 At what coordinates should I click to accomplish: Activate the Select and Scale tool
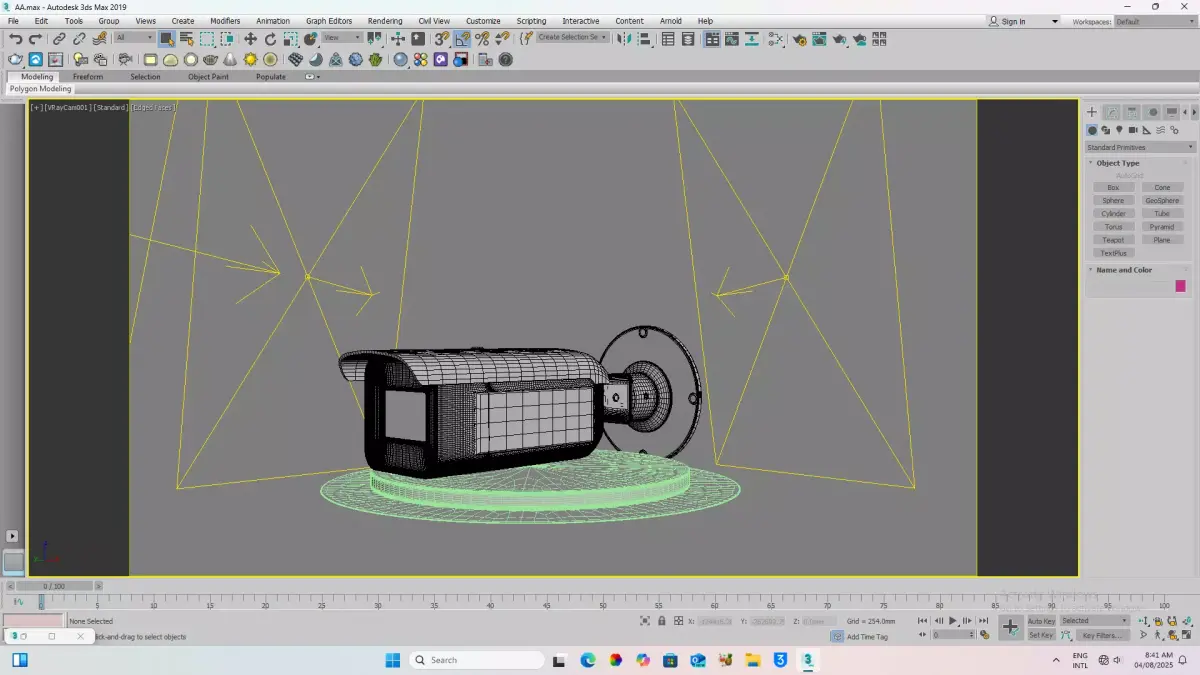[290, 39]
